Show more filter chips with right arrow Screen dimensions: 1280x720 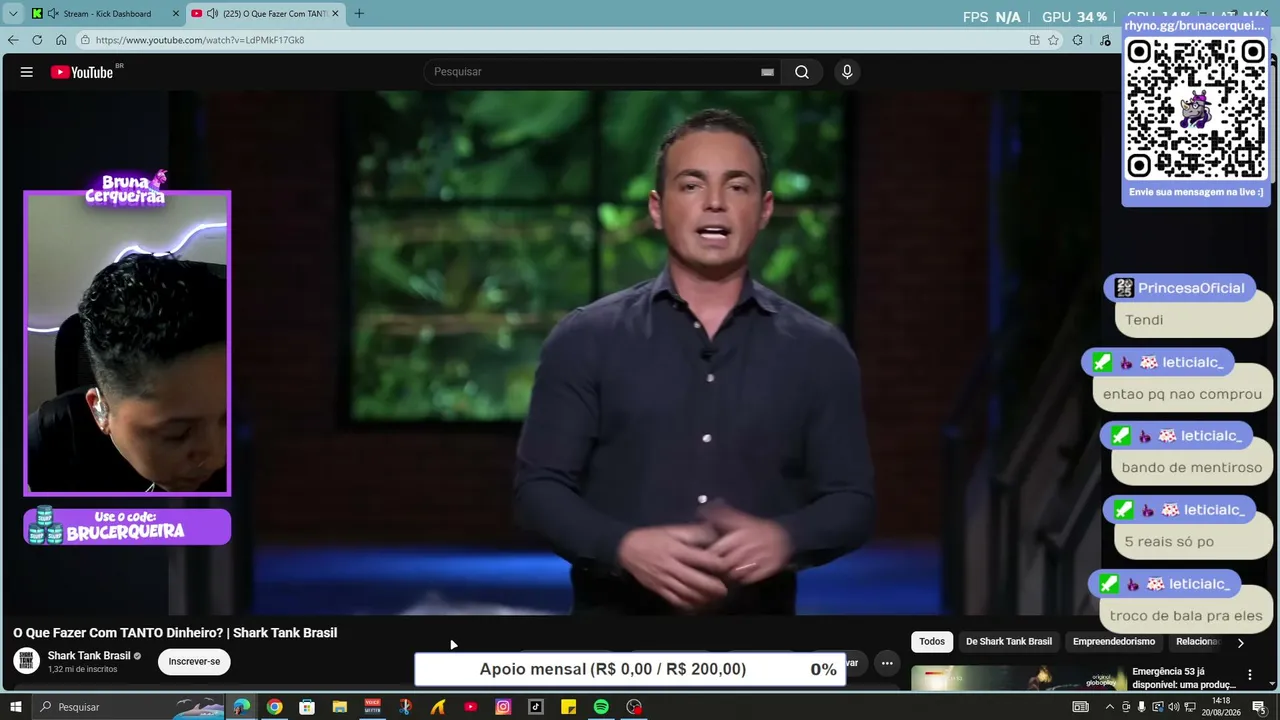pyautogui.click(x=1241, y=643)
